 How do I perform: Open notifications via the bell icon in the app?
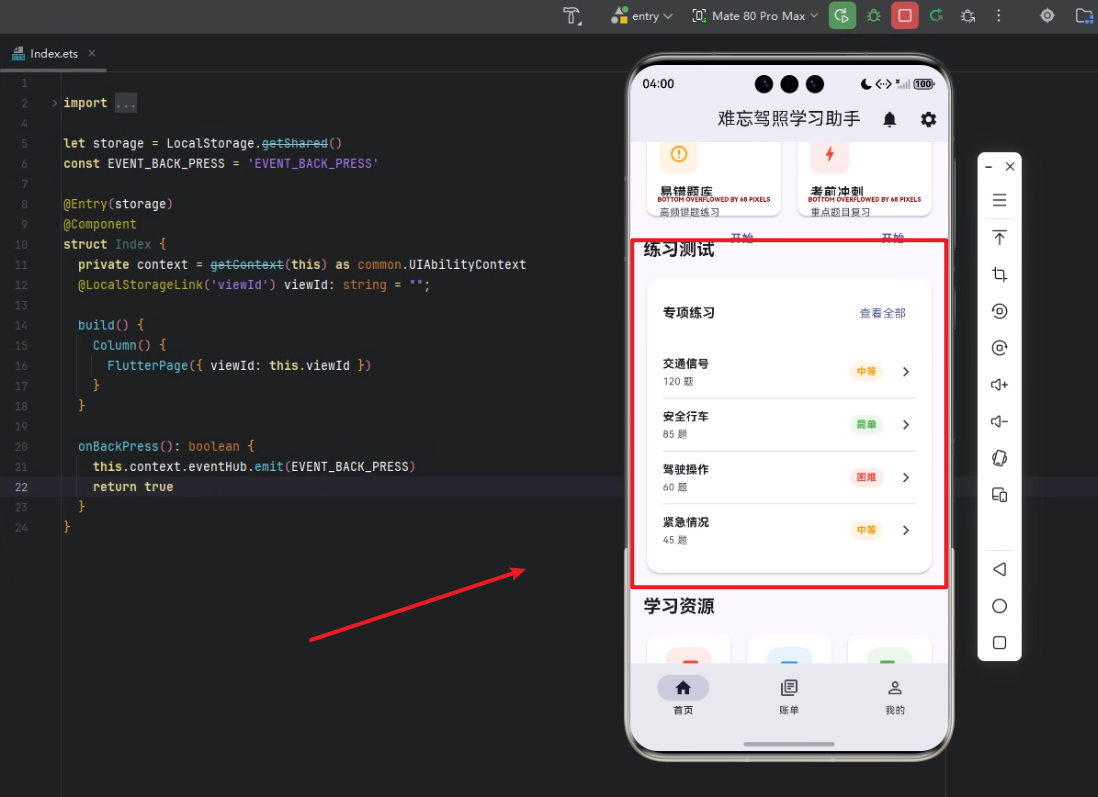point(890,119)
